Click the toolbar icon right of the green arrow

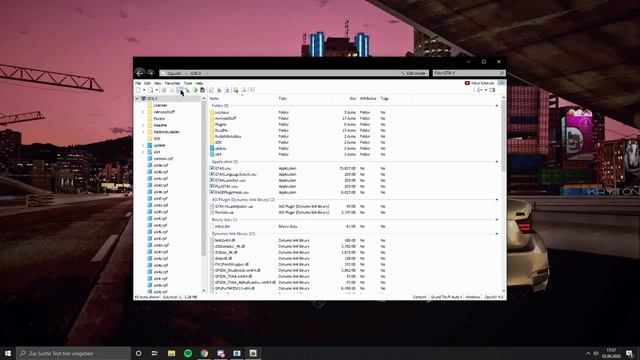pyautogui.click(x=202, y=90)
